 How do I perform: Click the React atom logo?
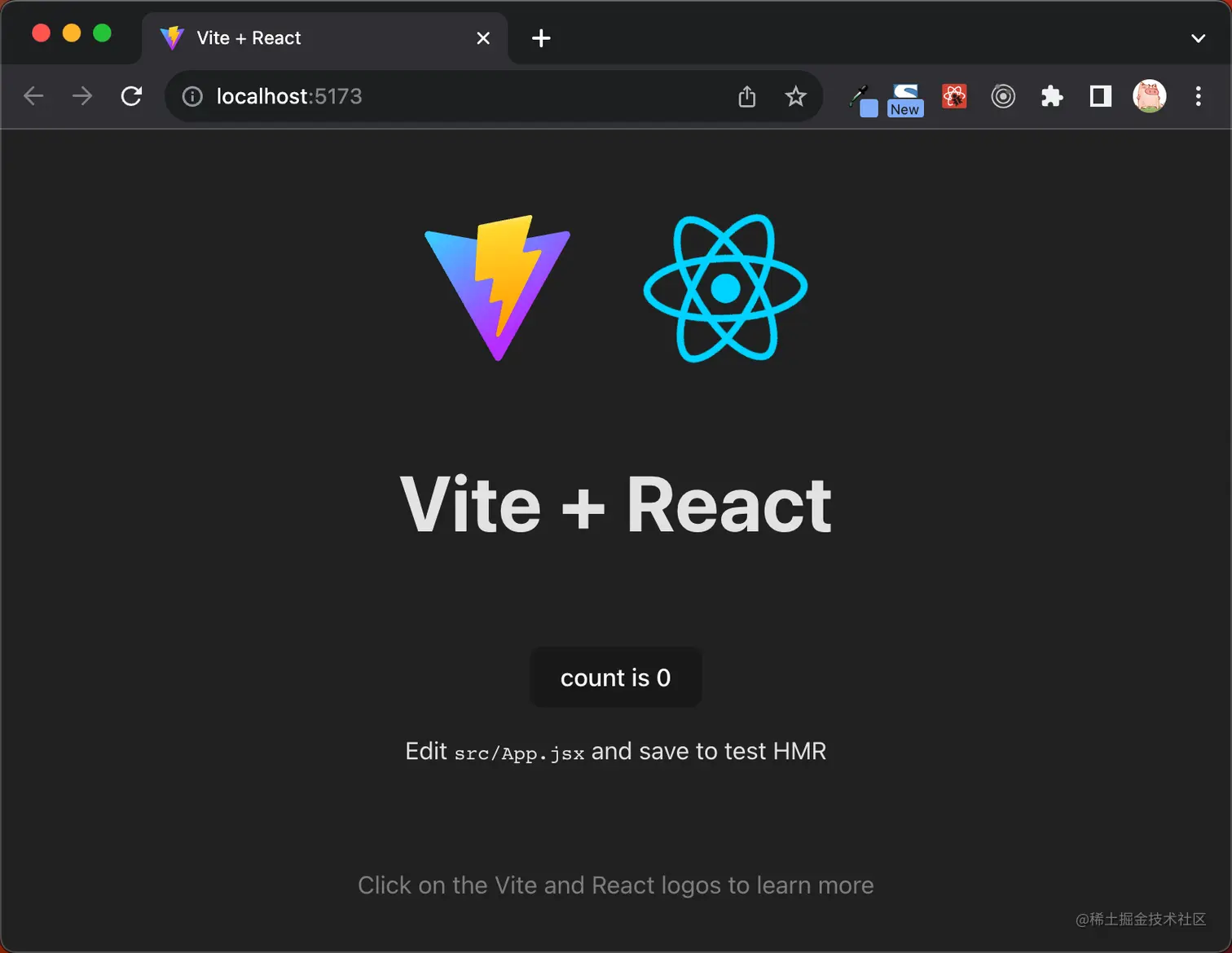[725, 288]
